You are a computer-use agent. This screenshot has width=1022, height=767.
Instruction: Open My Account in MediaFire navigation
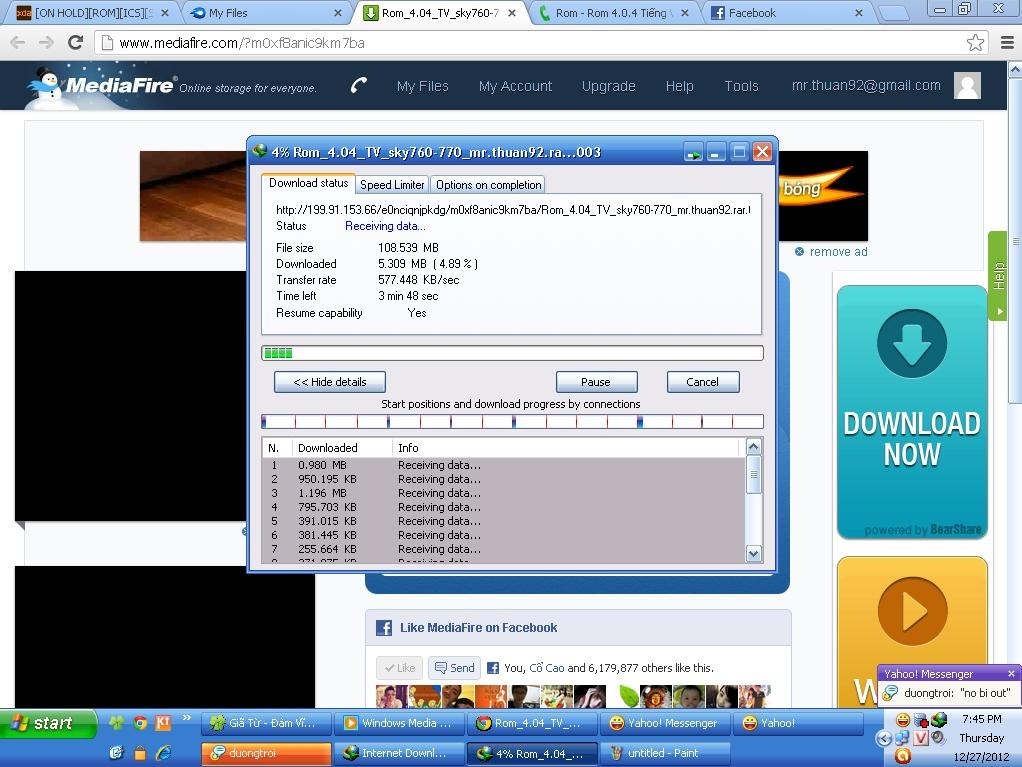[x=515, y=86]
